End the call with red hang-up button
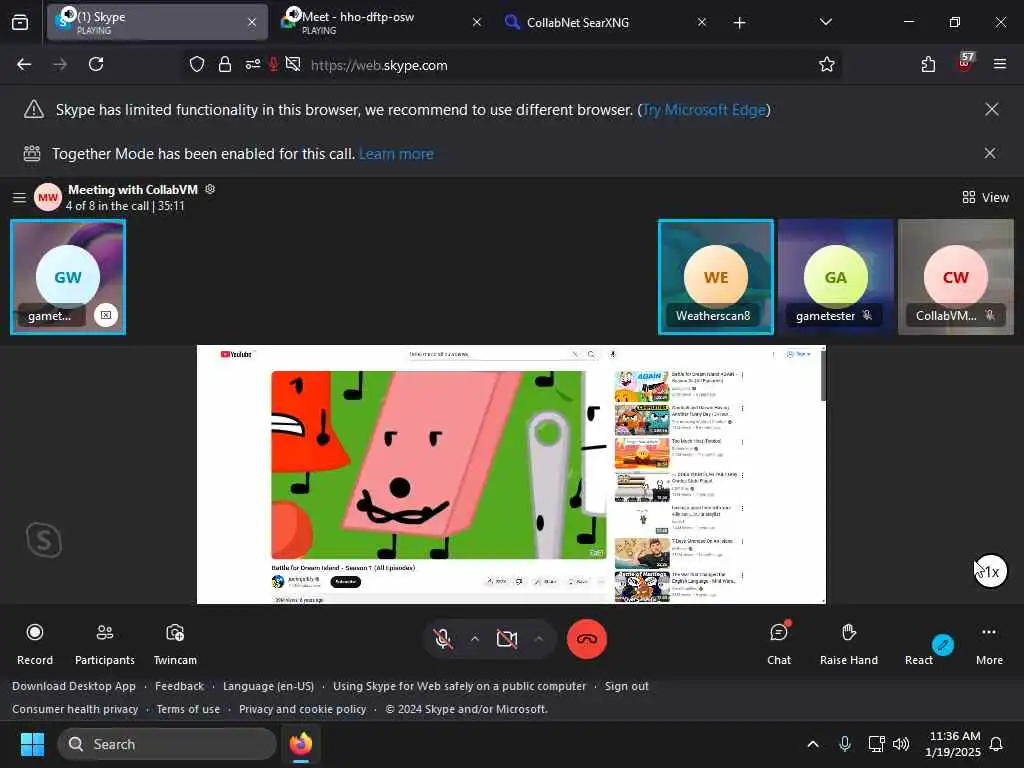 click(x=586, y=639)
